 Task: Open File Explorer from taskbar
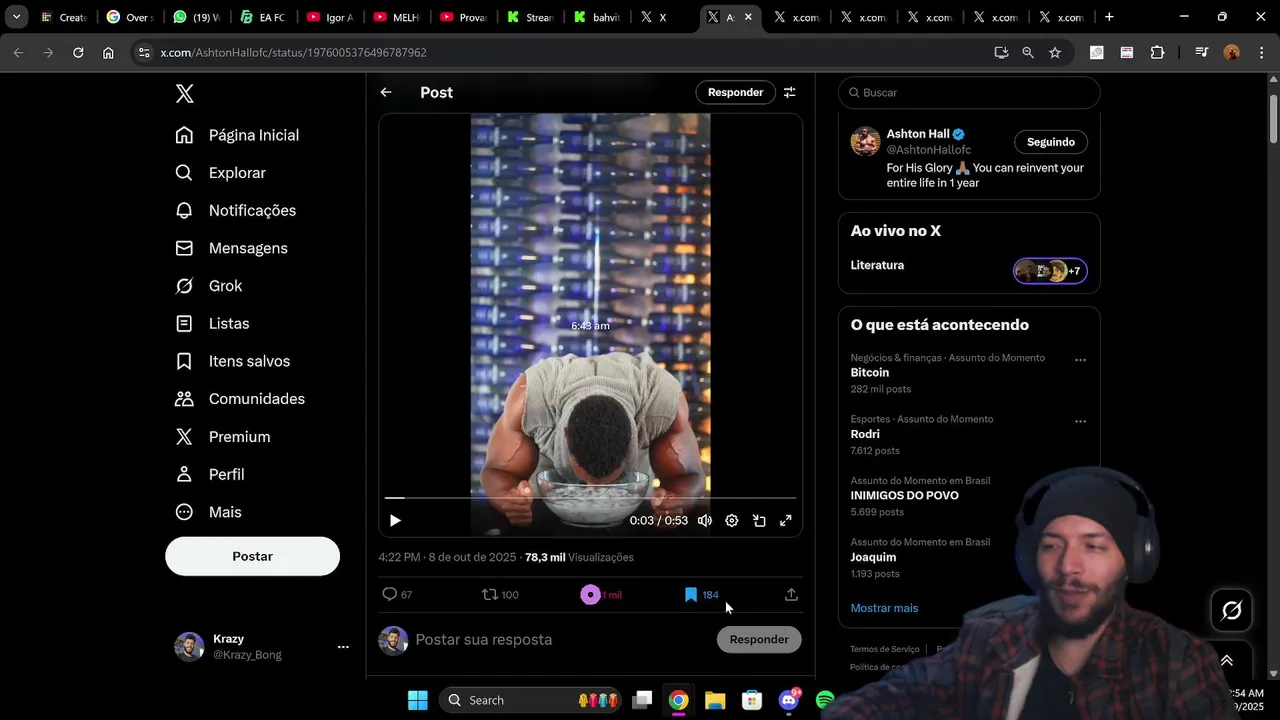coord(715,700)
